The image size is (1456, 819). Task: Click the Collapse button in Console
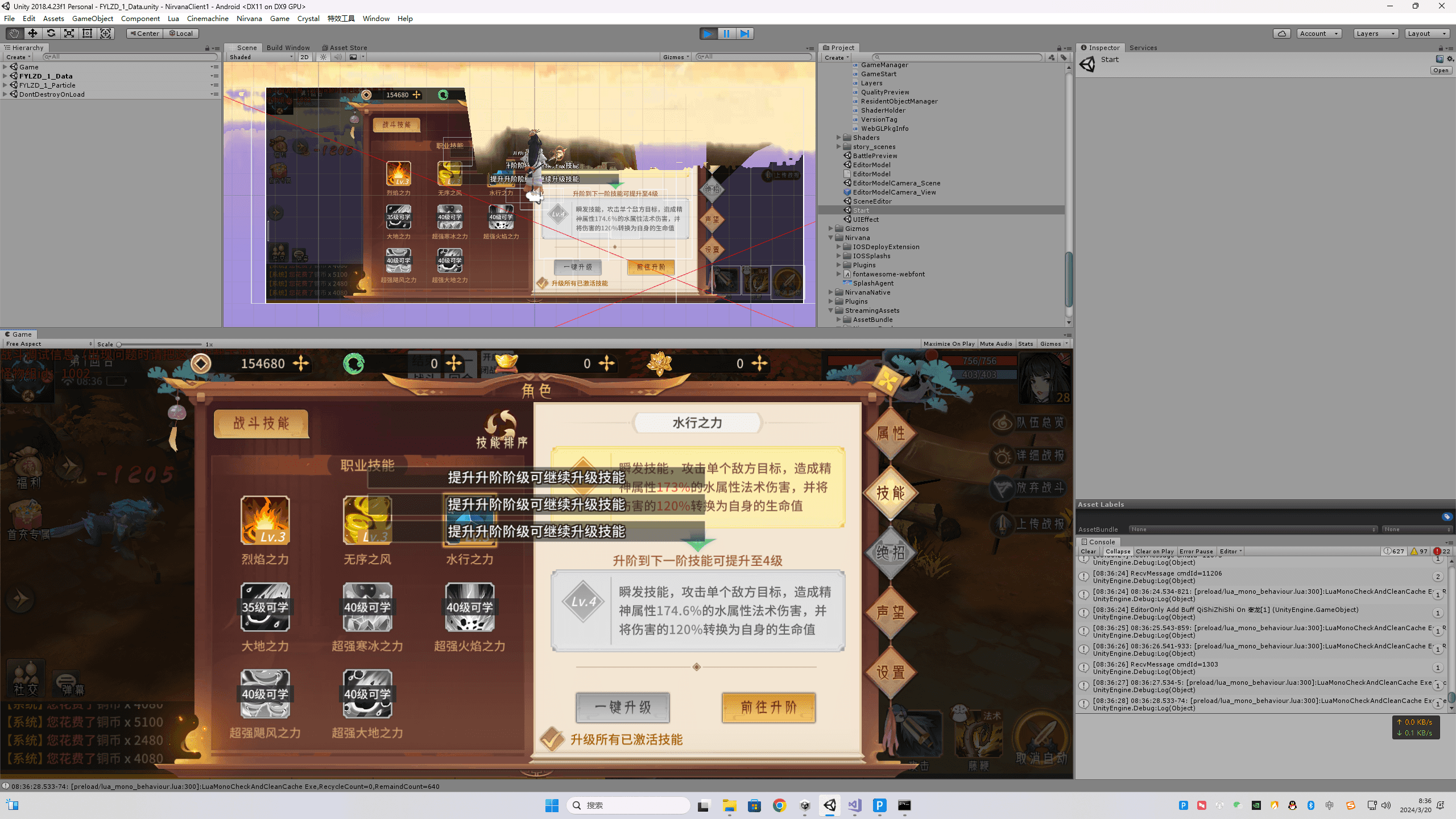(1118, 551)
